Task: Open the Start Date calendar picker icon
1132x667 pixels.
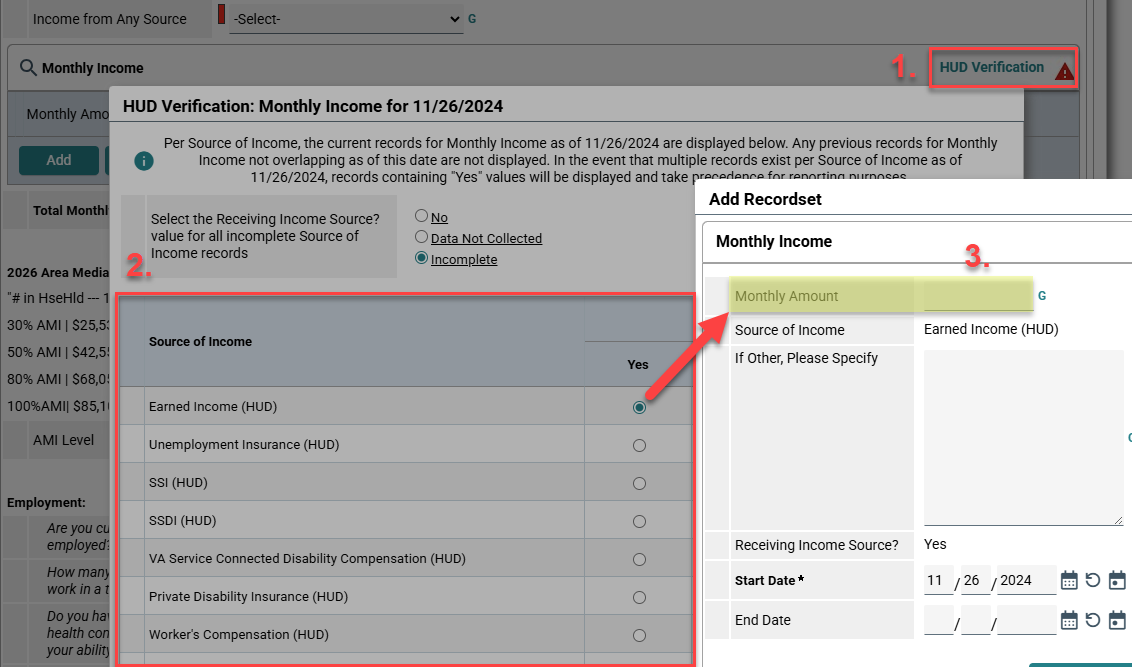Action: tap(1069, 580)
